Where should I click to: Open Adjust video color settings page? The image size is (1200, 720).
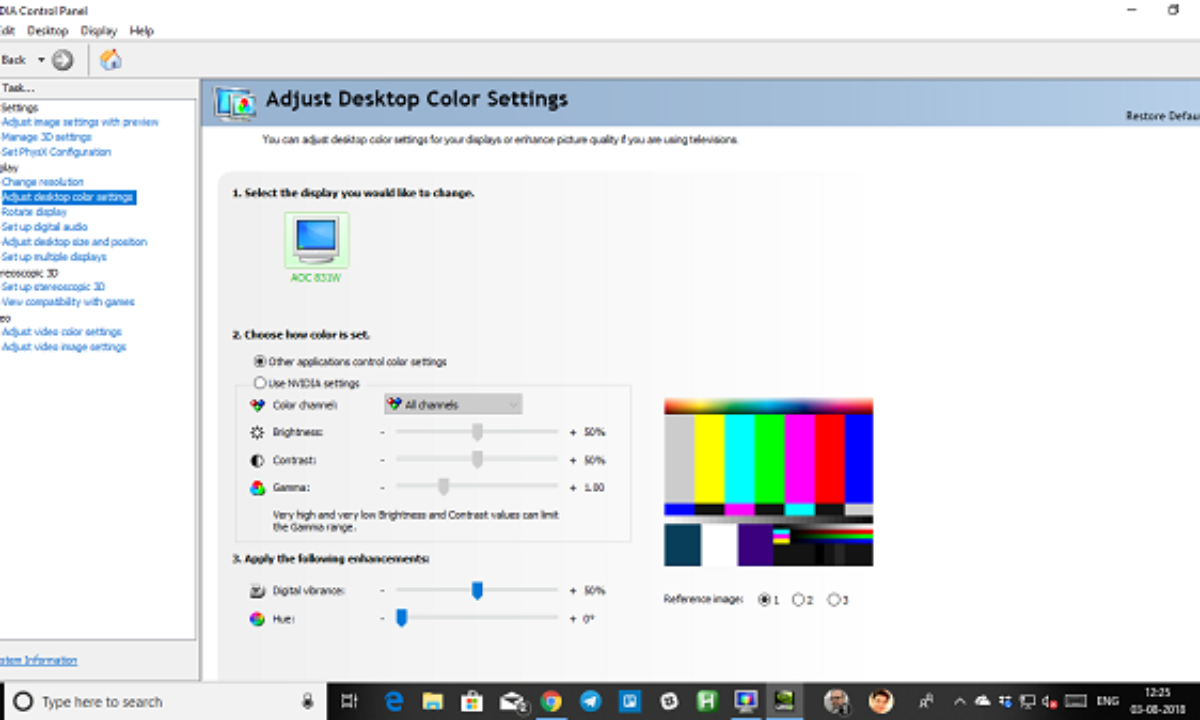pyautogui.click(x=62, y=332)
